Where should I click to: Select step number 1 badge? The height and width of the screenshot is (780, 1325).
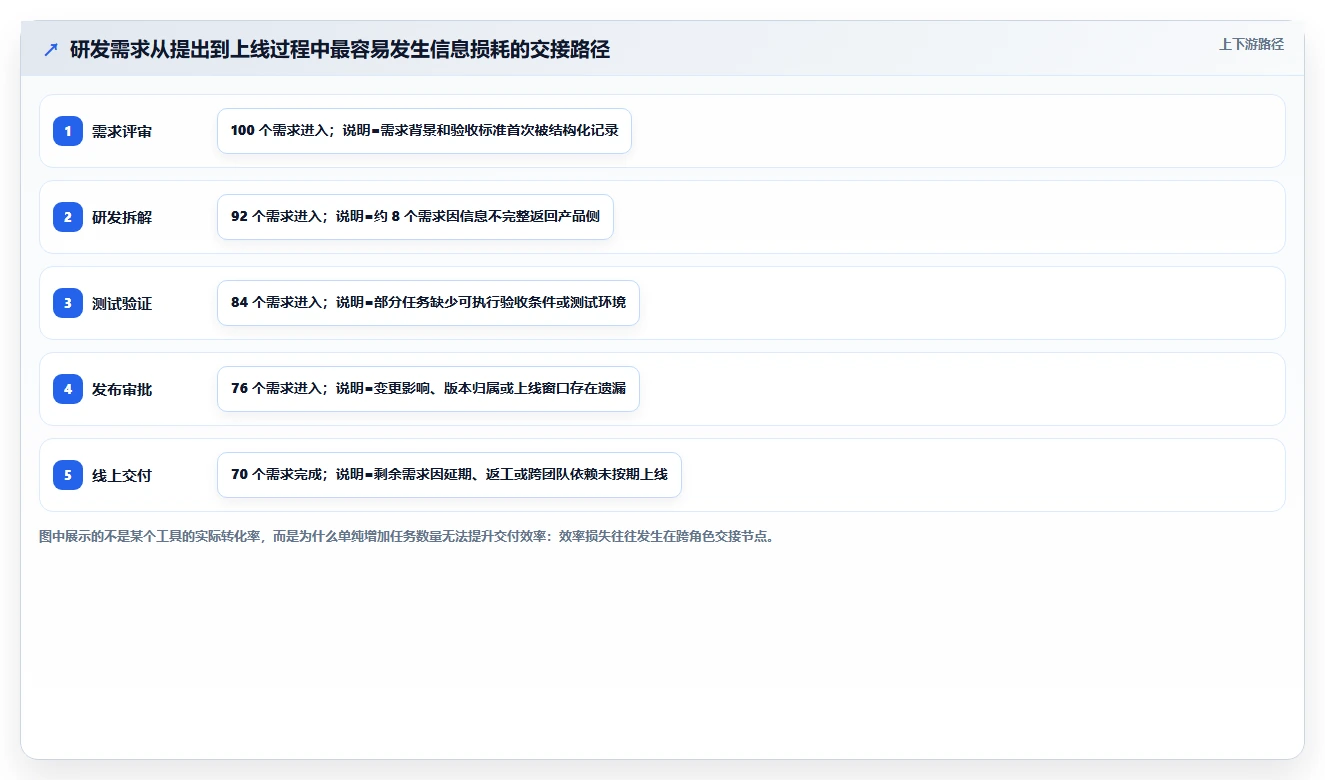pyautogui.click(x=68, y=131)
